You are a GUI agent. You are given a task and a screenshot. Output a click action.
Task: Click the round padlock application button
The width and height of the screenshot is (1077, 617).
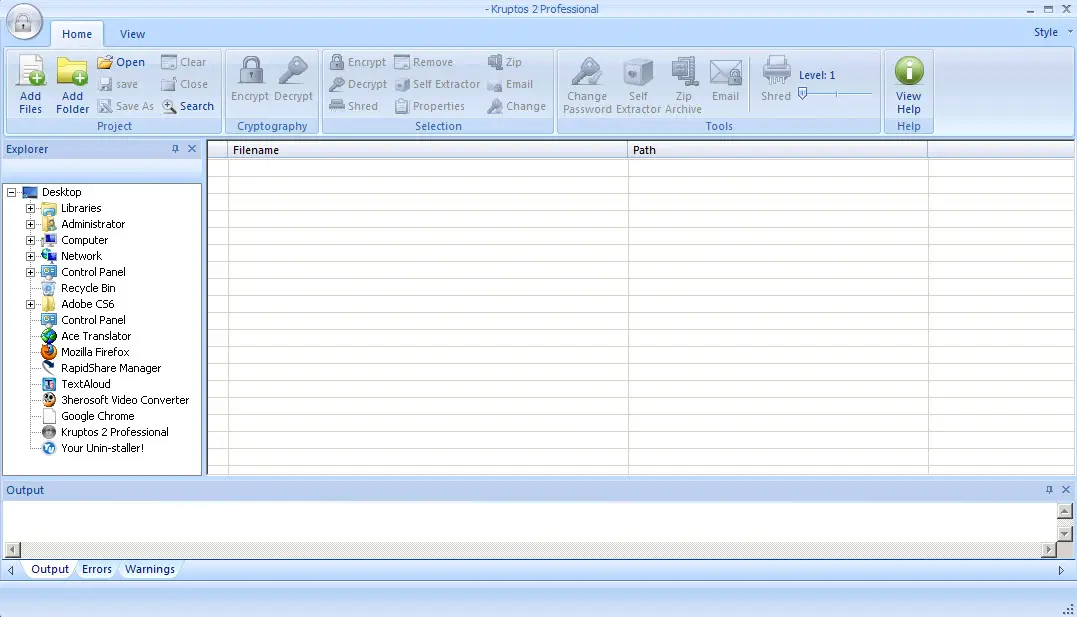click(x=24, y=23)
